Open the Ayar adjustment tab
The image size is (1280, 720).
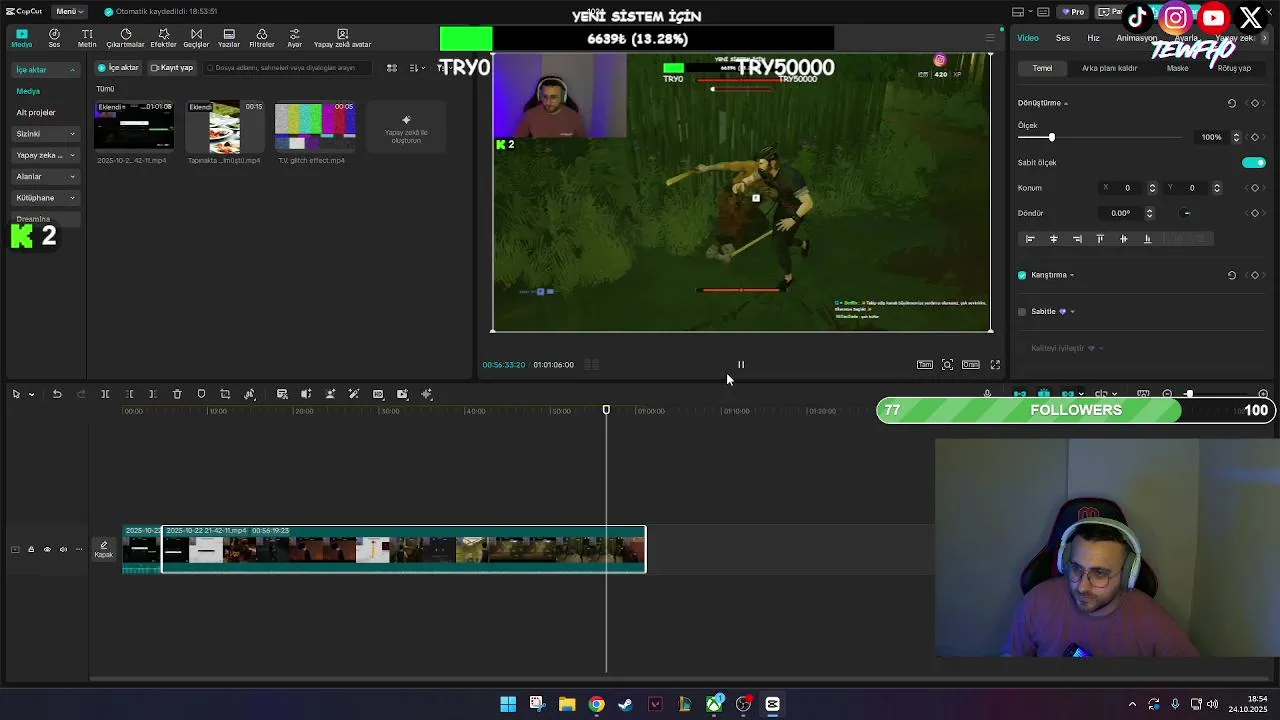(x=294, y=38)
